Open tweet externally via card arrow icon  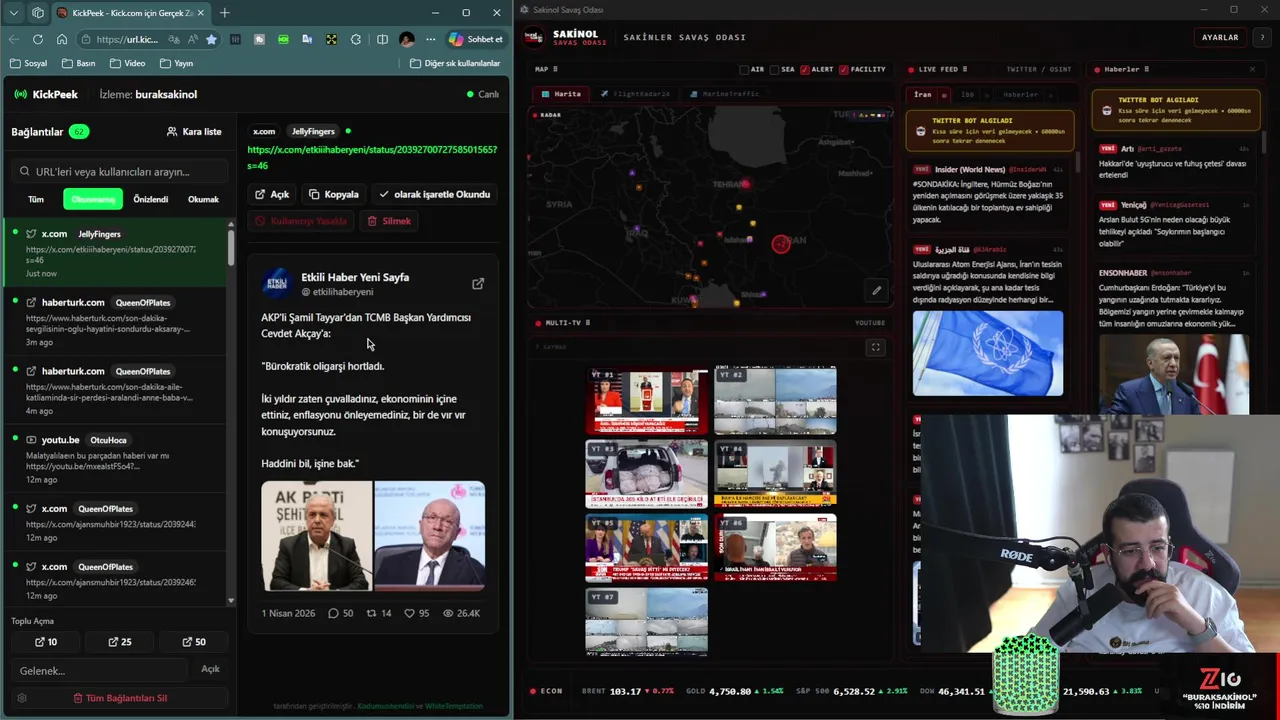coord(478,284)
